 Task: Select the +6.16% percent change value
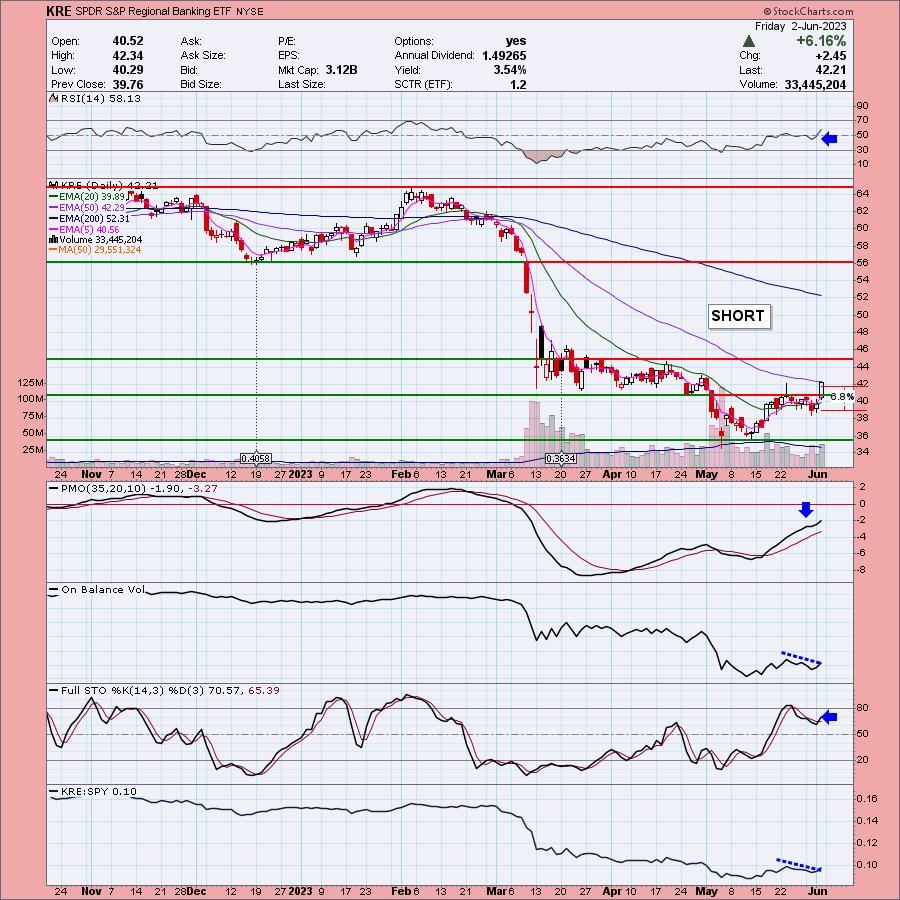[821, 41]
